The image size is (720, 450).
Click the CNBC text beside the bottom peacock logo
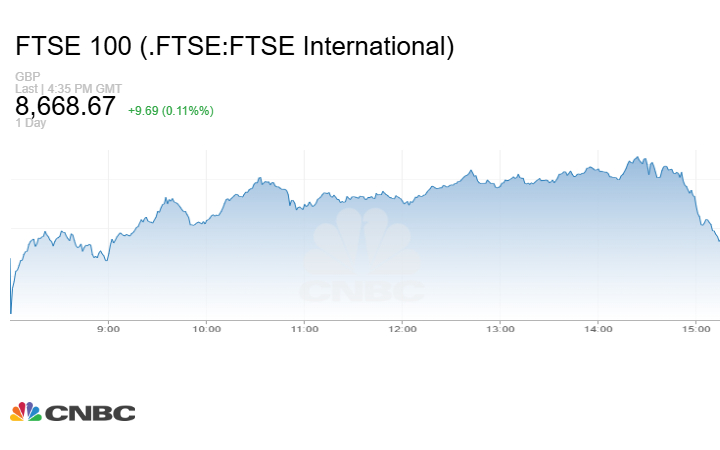click(x=90, y=412)
